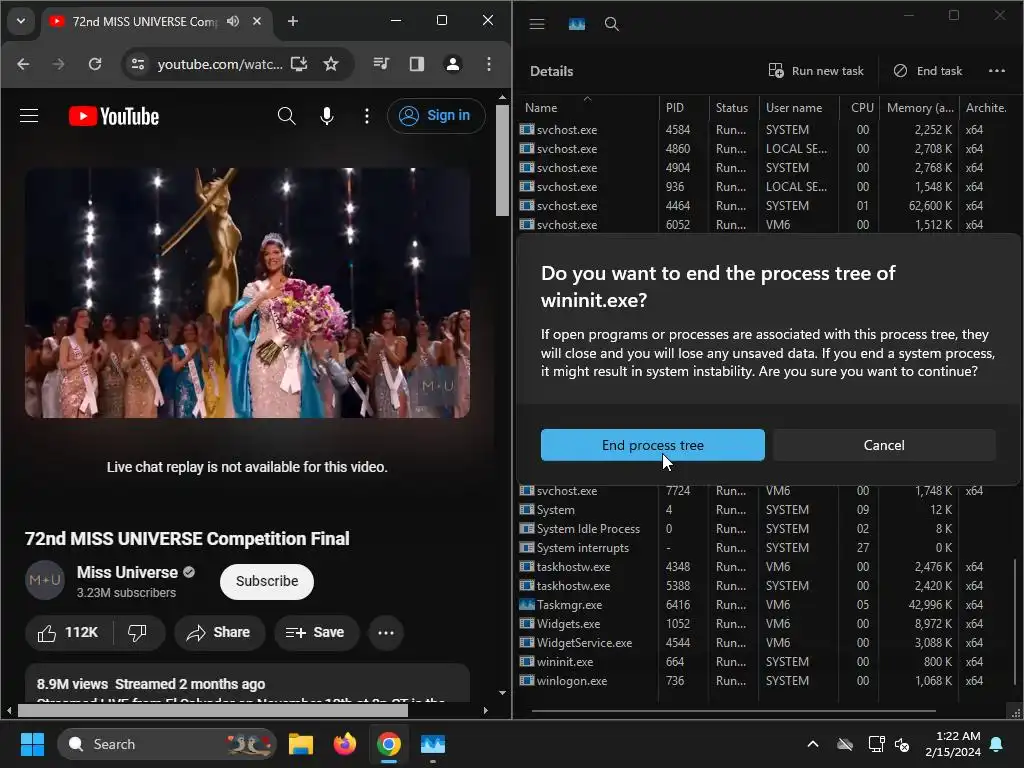
Task: Sort by Memory column header
Action: coord(920,108)
